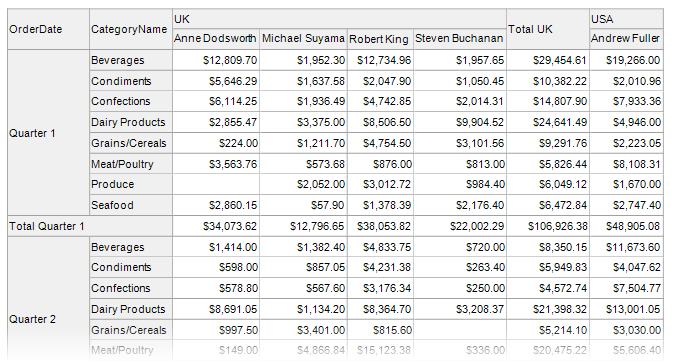Select the USA country header
The image size is (674, 362).
(627, 19)
